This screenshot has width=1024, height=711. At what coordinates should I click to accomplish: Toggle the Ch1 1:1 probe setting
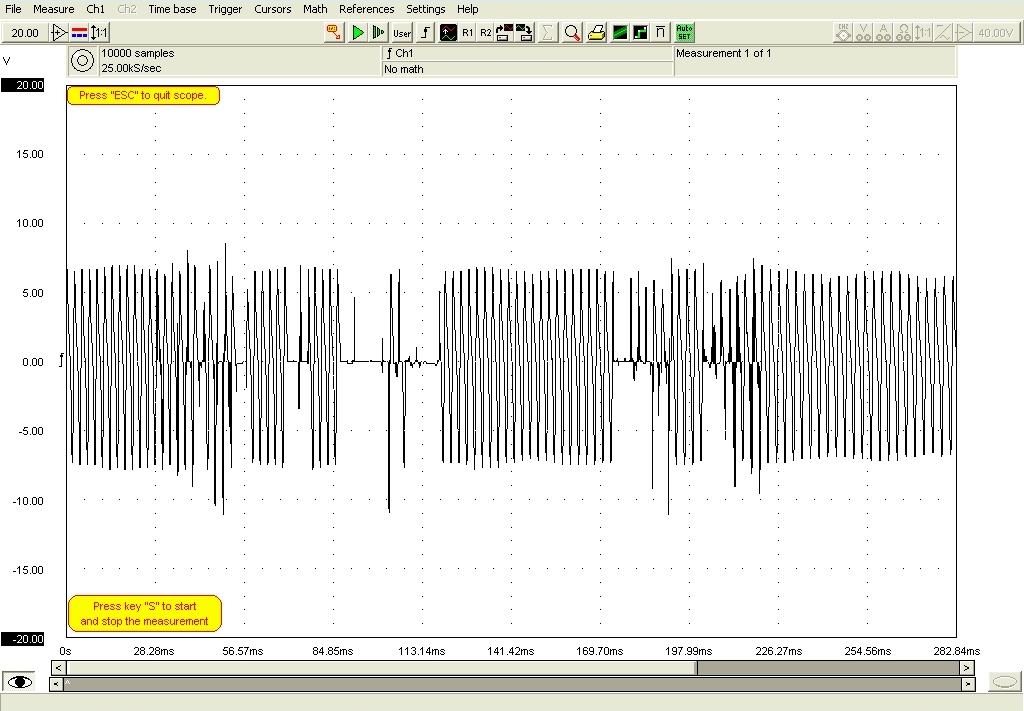[x=99, y=33]
